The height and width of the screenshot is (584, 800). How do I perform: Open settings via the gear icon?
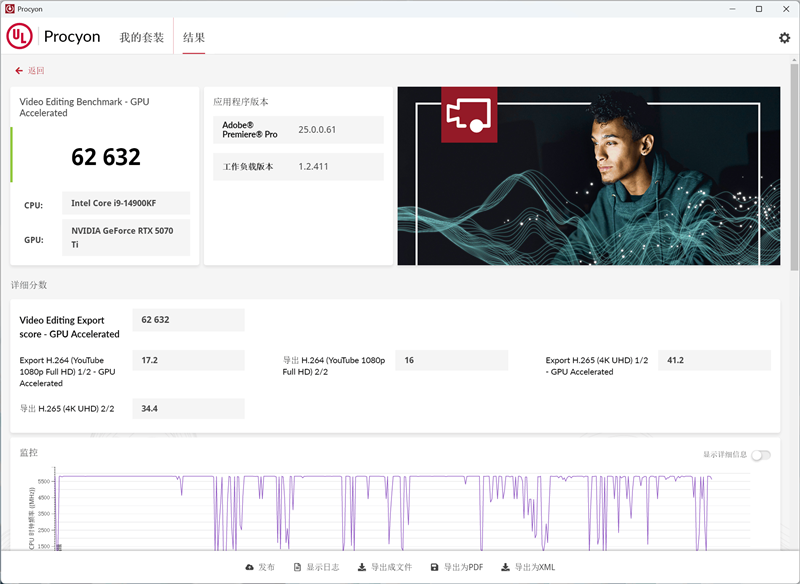[784, 38]
